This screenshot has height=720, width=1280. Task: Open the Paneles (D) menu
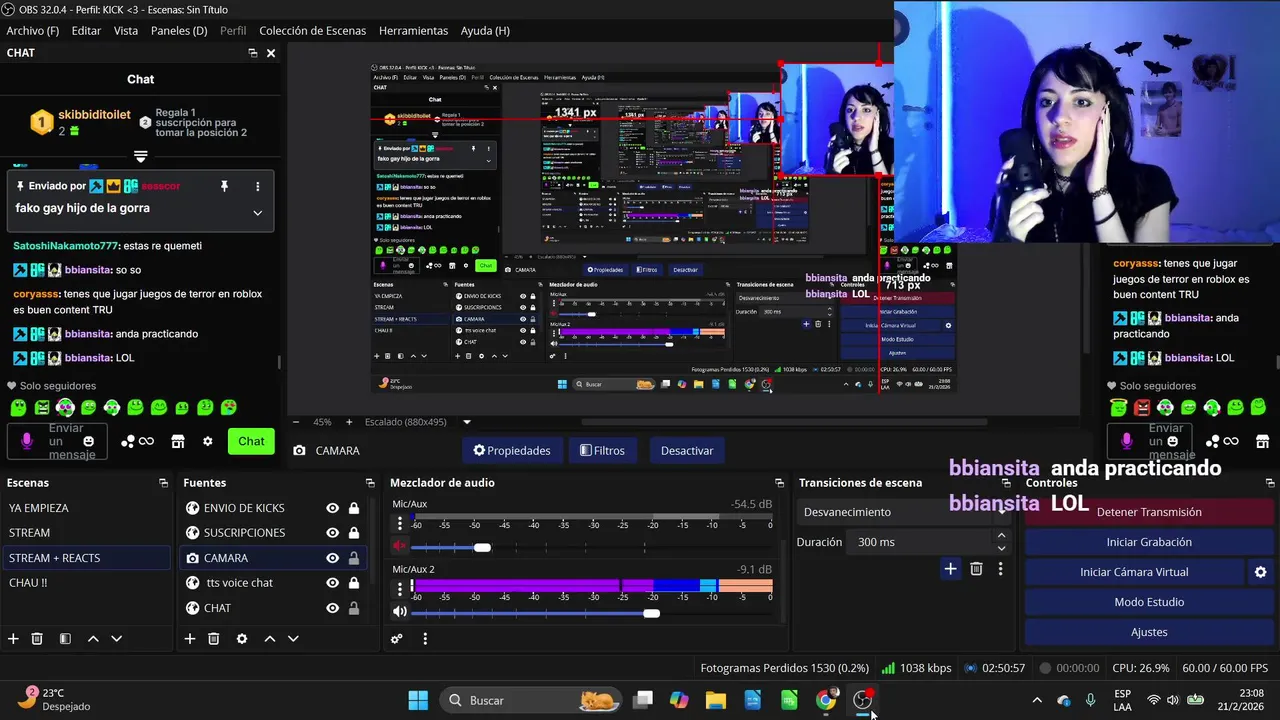point(179,31)
